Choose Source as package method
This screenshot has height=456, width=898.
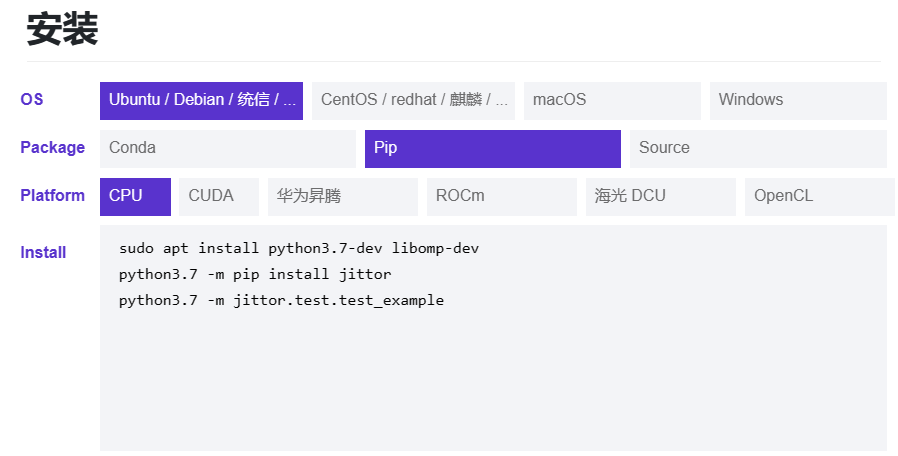(x=758, y=148)
